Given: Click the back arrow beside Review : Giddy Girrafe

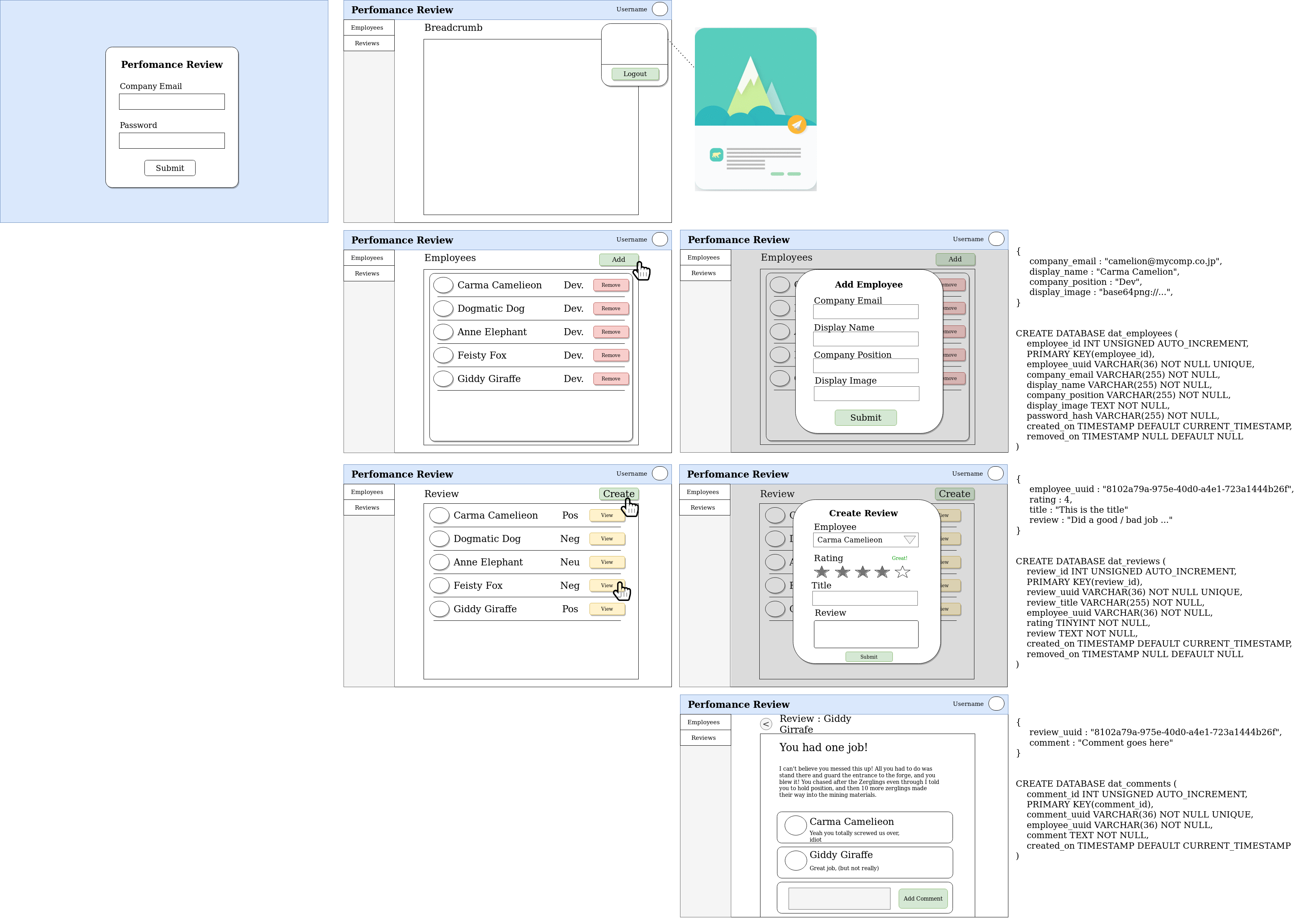Looking at the screenshot, I should tap(766, 724).
